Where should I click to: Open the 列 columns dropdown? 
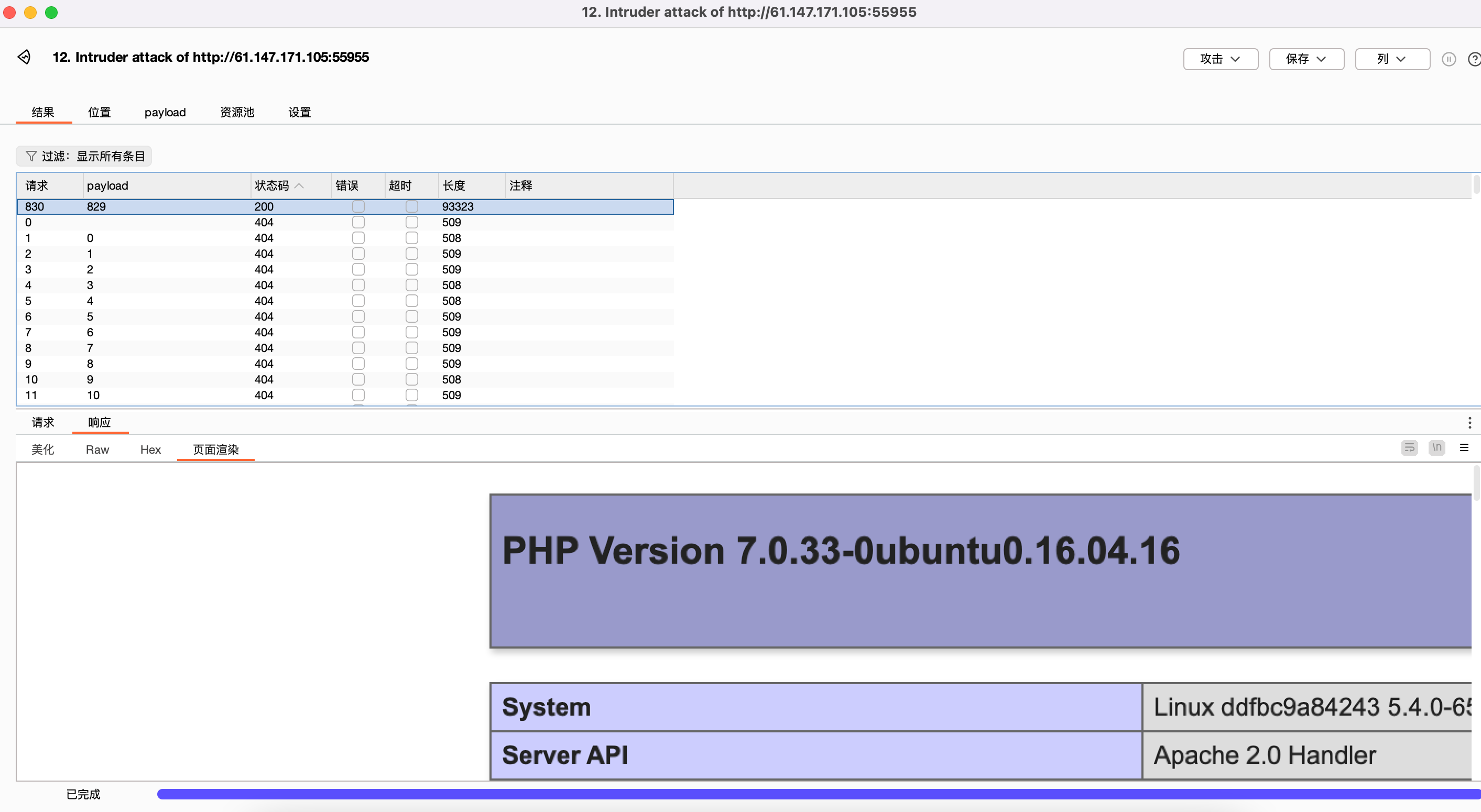click(x=1392, y=59)
